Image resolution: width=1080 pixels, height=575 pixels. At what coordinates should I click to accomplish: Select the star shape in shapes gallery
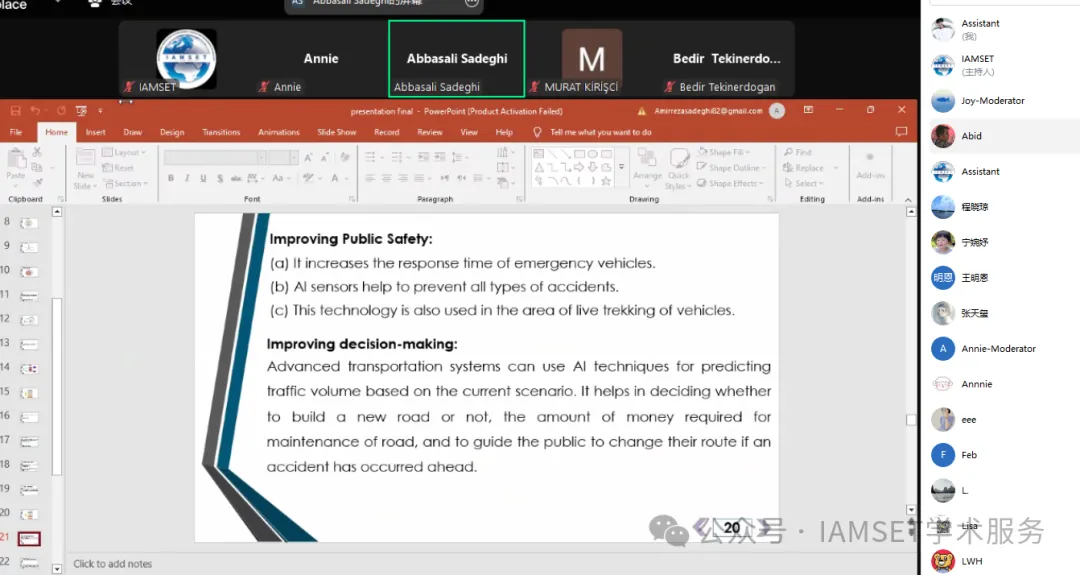(x=606, y=181)
